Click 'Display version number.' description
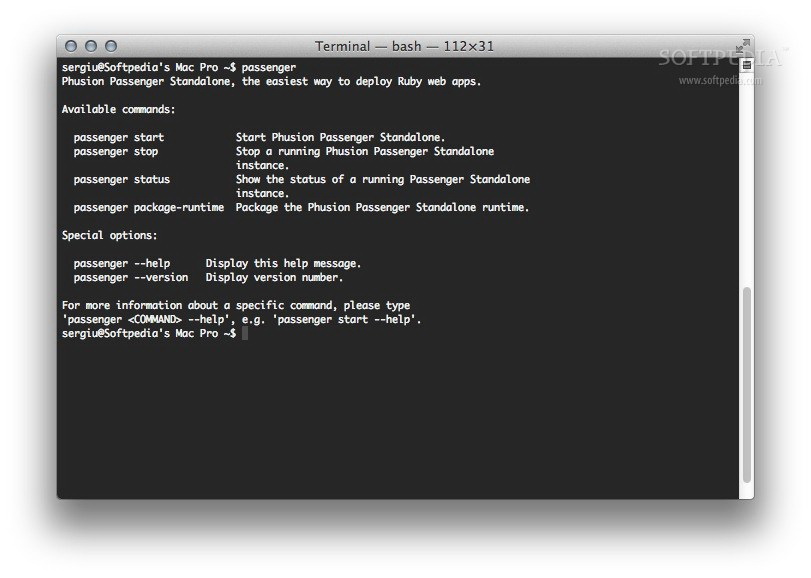 [274, 277]
